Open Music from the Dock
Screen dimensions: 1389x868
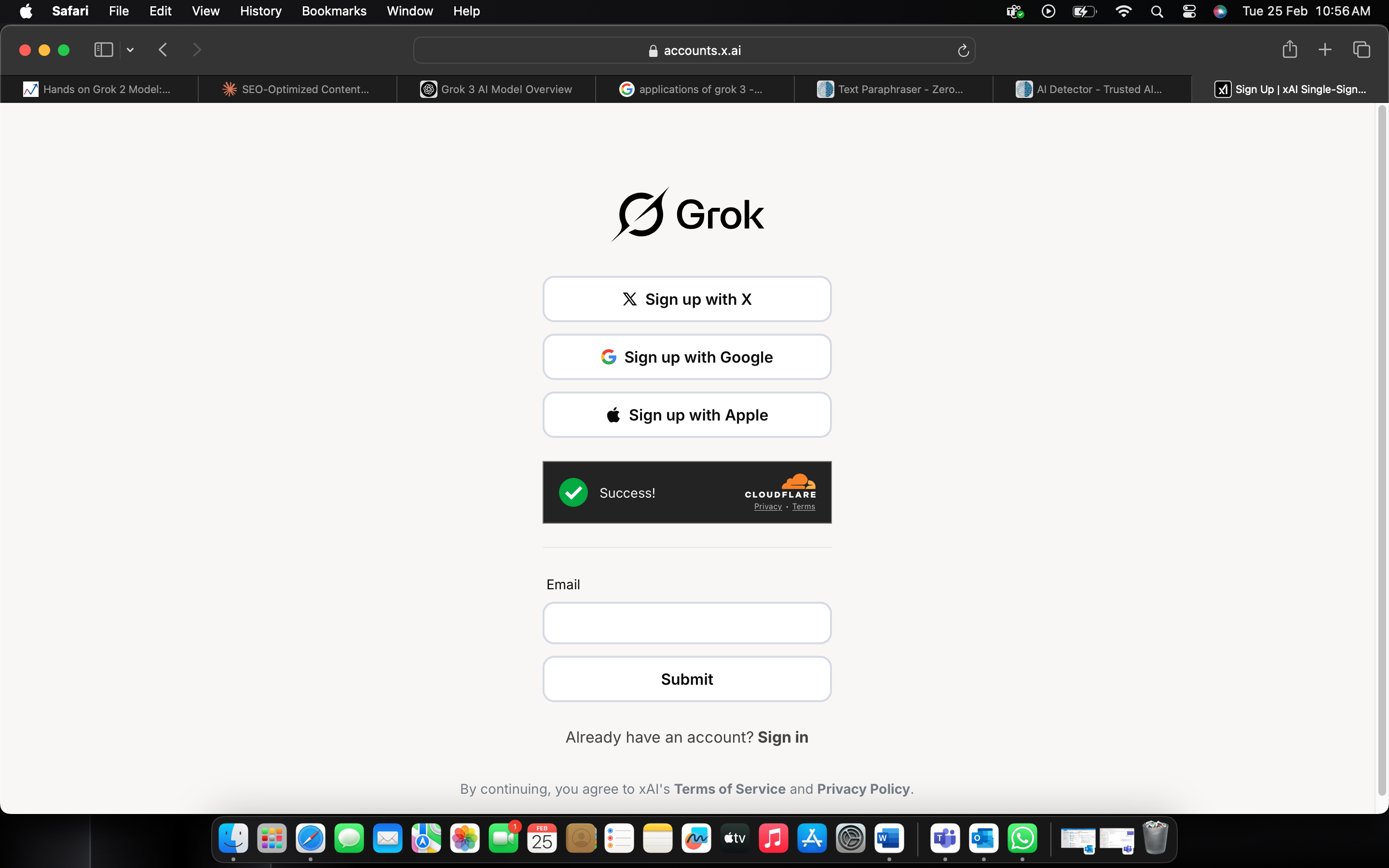773,839
